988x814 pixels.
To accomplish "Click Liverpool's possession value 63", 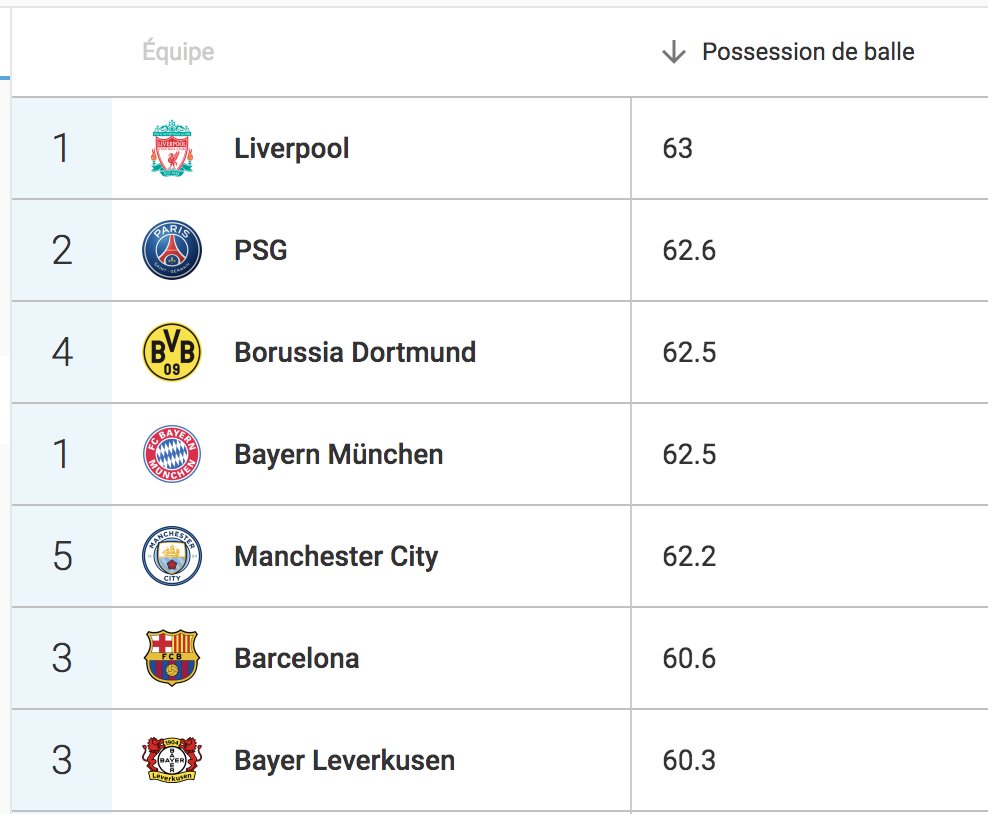I will [x=677, y=149].
